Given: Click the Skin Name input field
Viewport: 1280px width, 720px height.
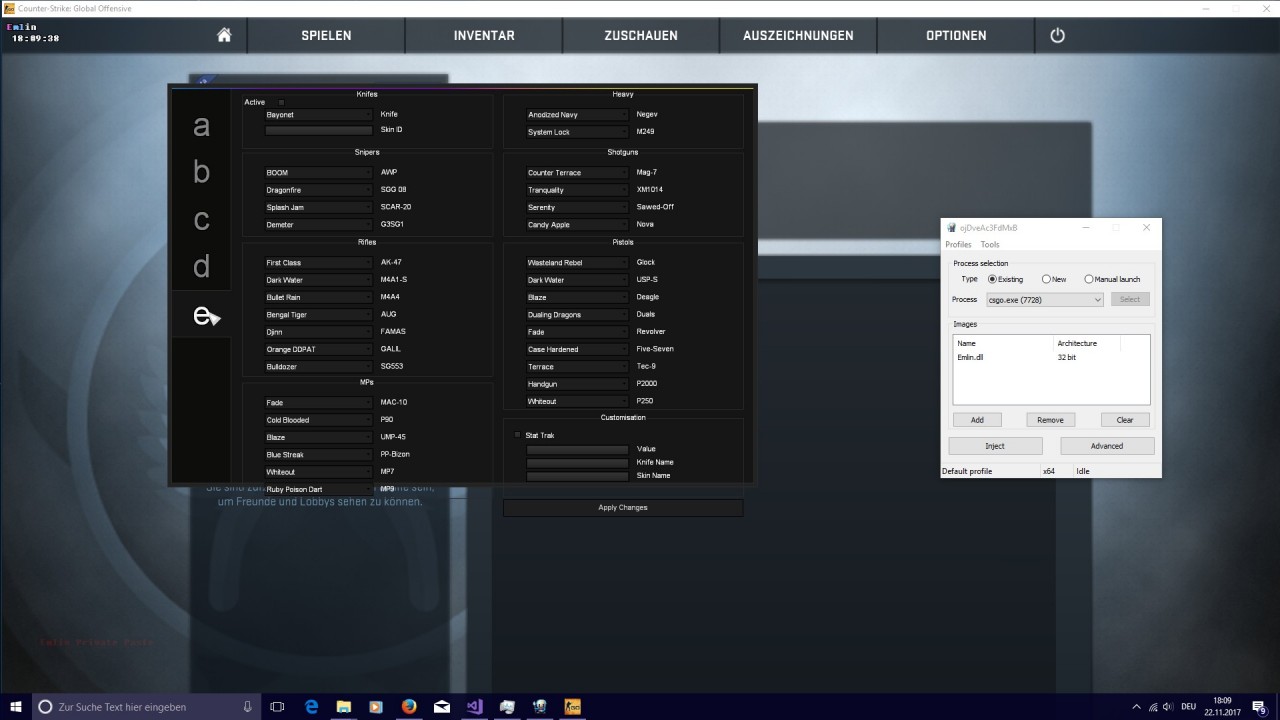Looking at the screenshot, I should pyautogui.click(x=578, y=476).
